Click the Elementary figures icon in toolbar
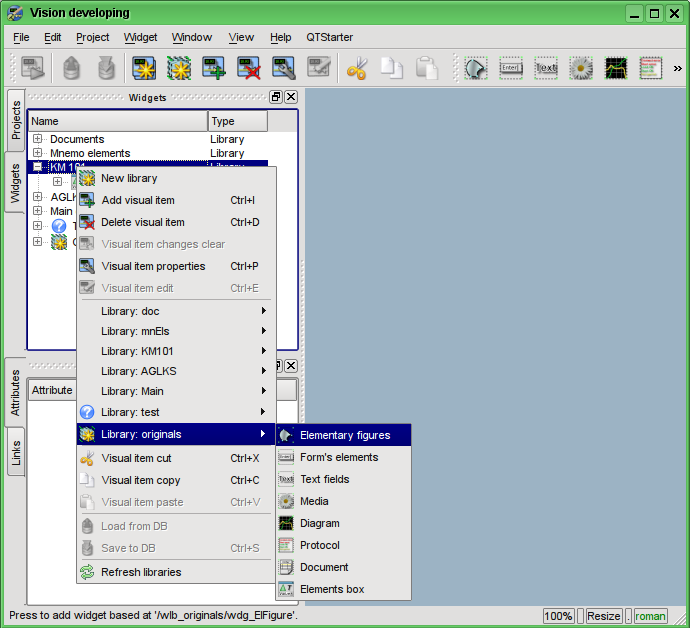The width and height of the screenshot is (690, 628). 475,69
